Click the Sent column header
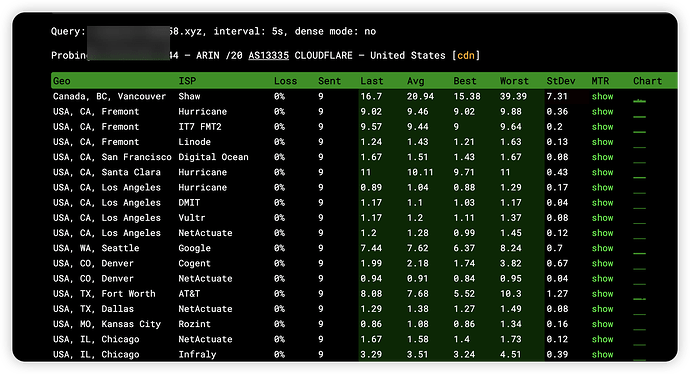 pyautogui.click(x=329, y=81)
